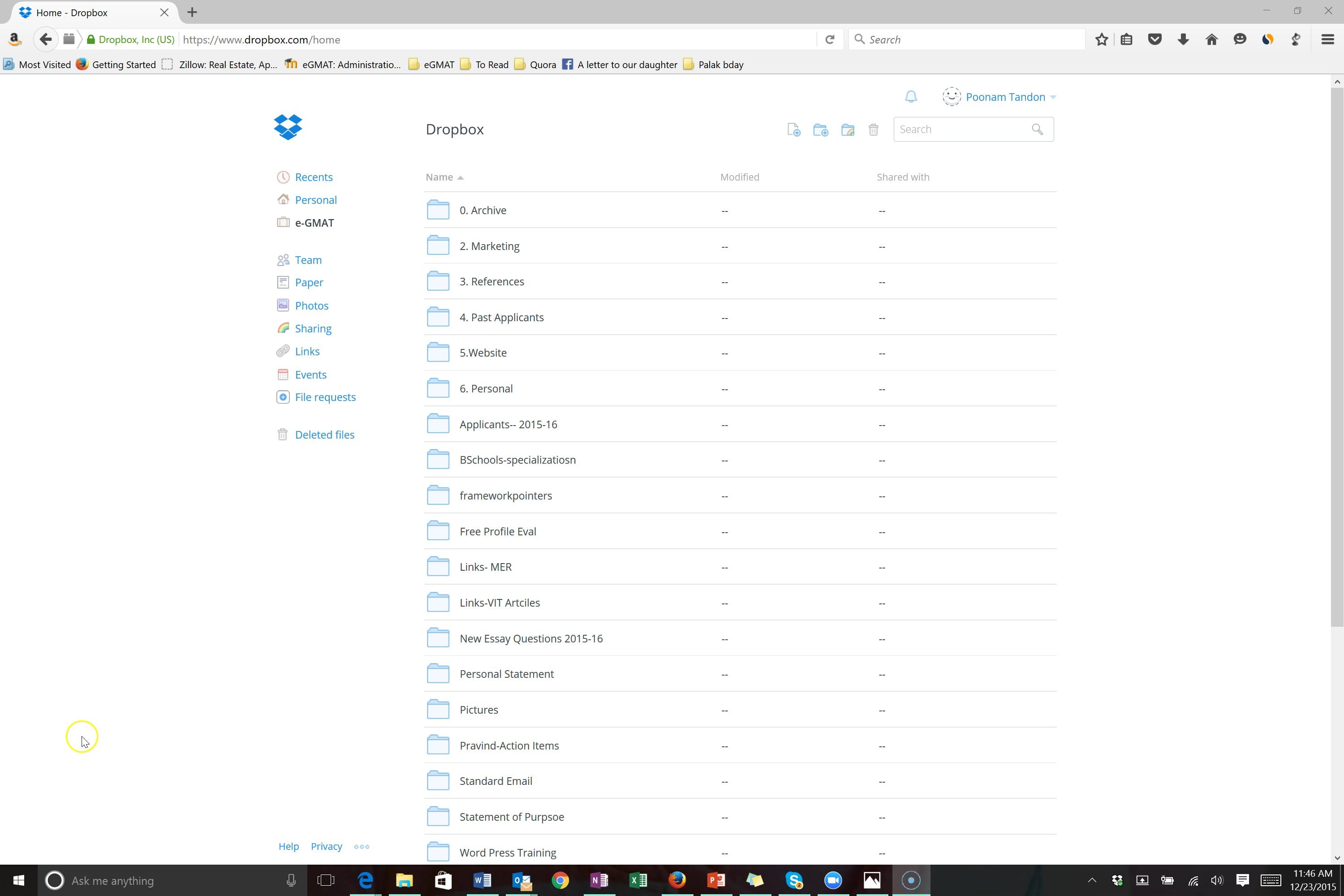
Task: Click the Dropbox logo
Action: tap(288, 127)
